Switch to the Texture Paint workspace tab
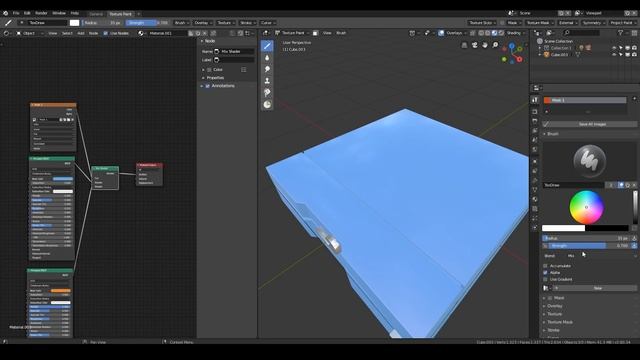Screen dimensions: 640x360 point(120,14)
